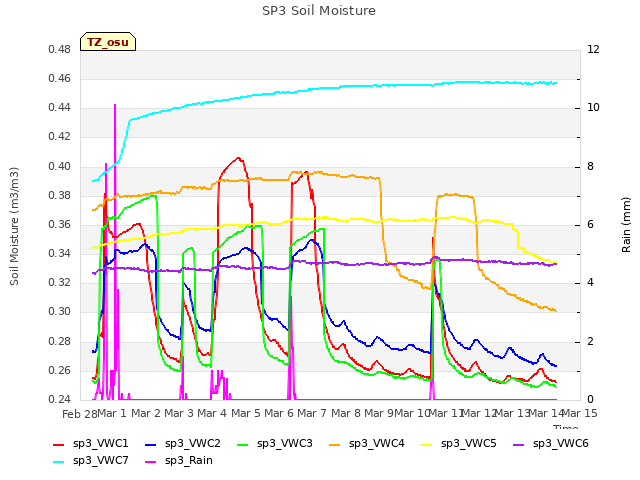This screenshot has height=480, width=640.
Task: Click the 12 rain axis tick label
Action: coord(593,49)
